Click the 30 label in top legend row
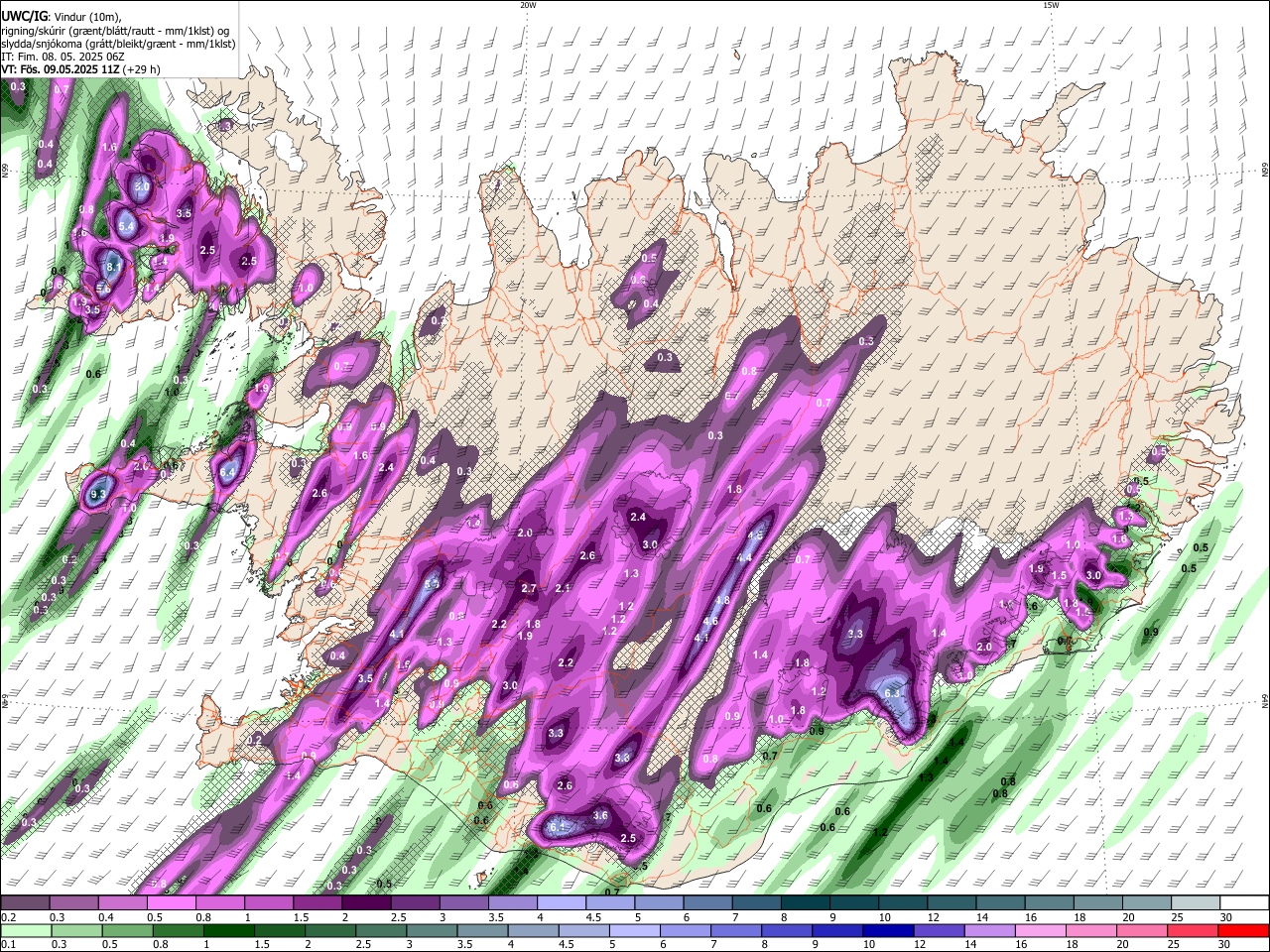1270x952 pixels. (x=1226, y=917)
